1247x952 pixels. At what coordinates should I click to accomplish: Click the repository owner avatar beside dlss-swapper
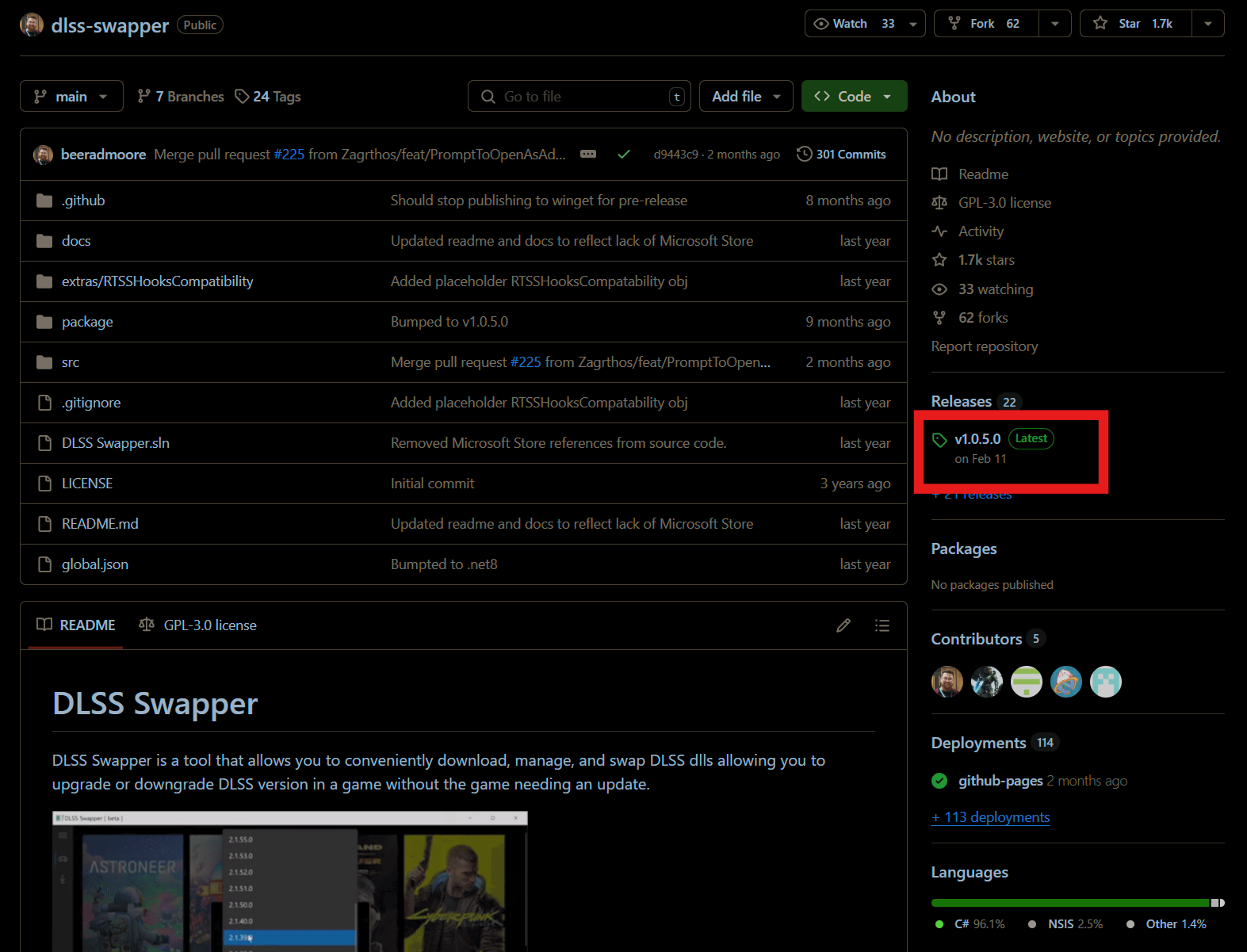(32, 25)
